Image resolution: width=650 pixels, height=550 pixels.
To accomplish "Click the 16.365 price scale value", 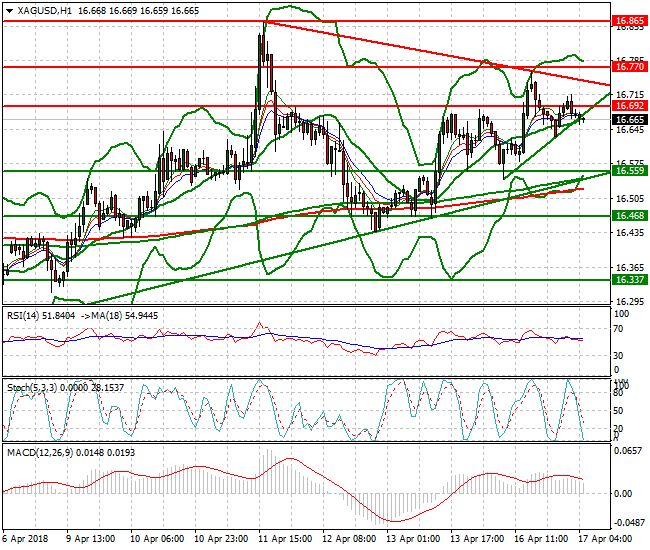I will pyautogui.click(x=631, y=268).
